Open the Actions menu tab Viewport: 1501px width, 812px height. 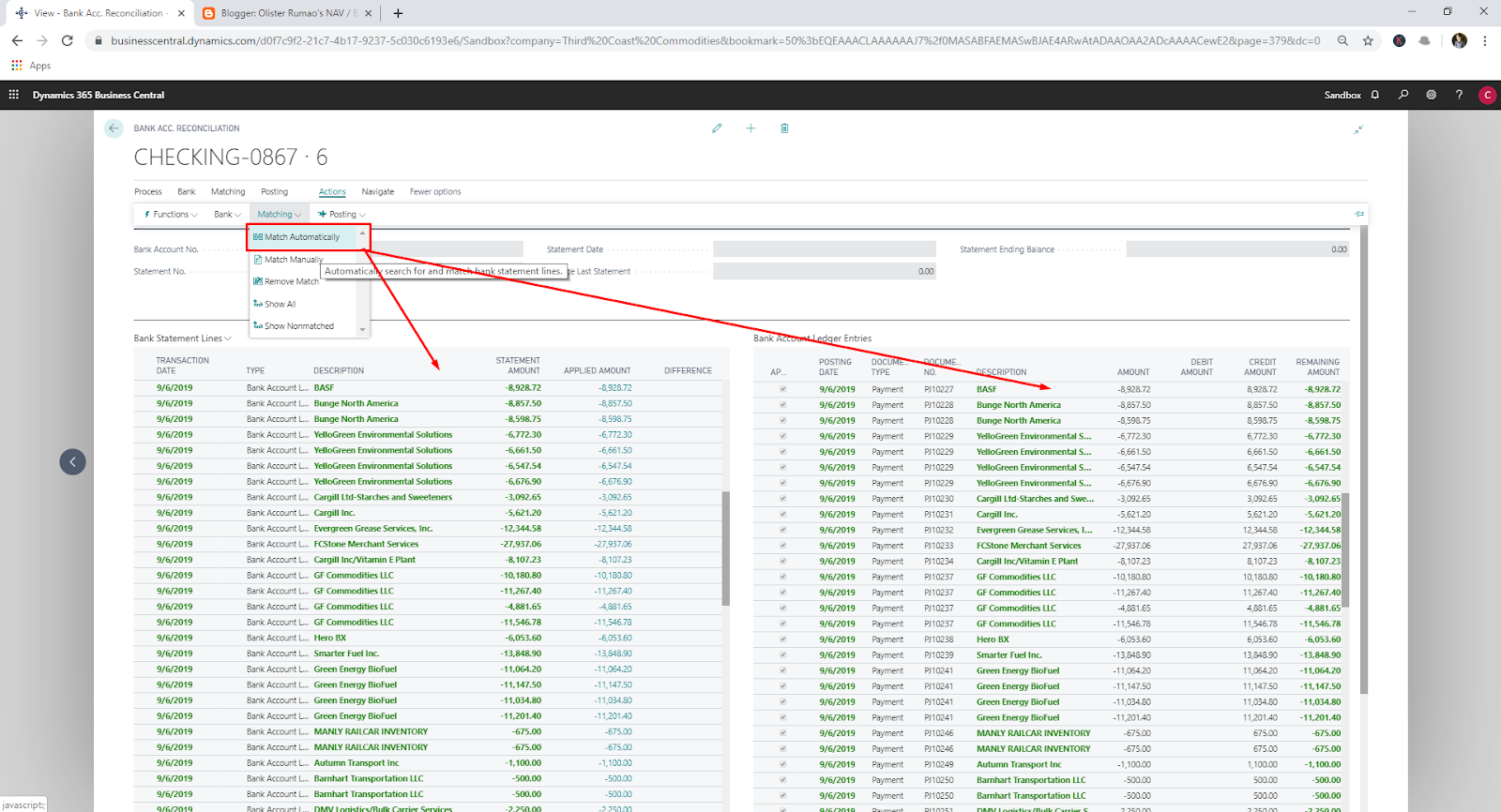click(332, 191)
